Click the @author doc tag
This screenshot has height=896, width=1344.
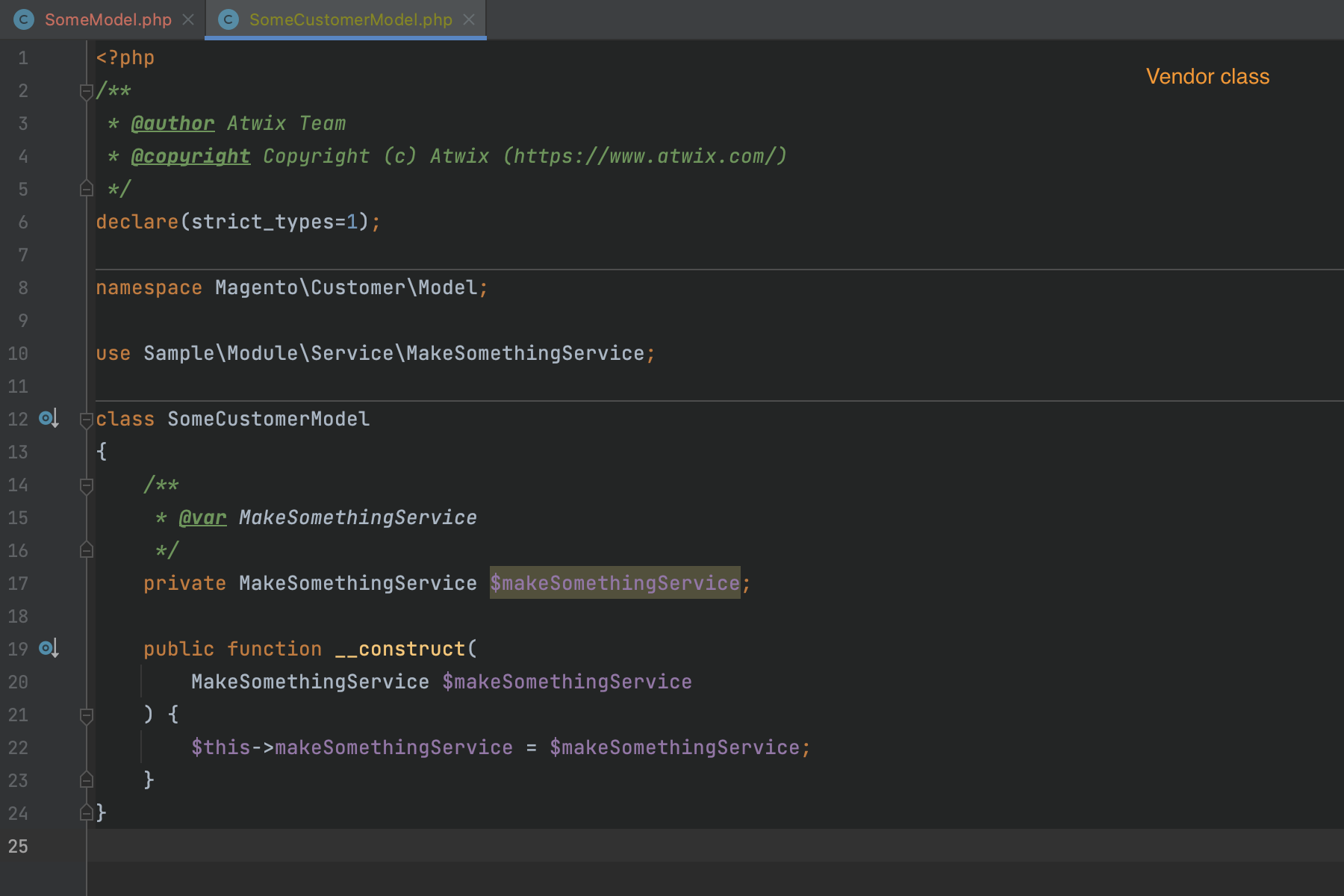pyautogui.click(x=172, y=123)
